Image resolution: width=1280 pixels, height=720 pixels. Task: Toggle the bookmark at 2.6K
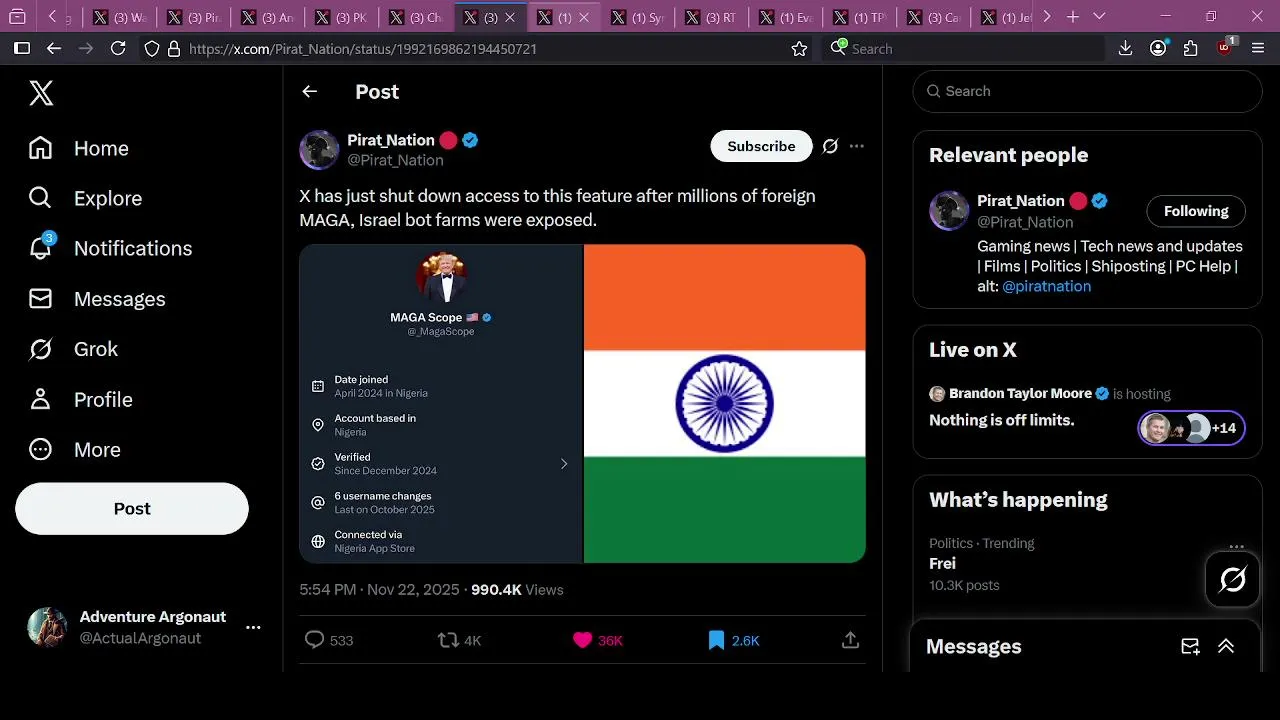716,640
